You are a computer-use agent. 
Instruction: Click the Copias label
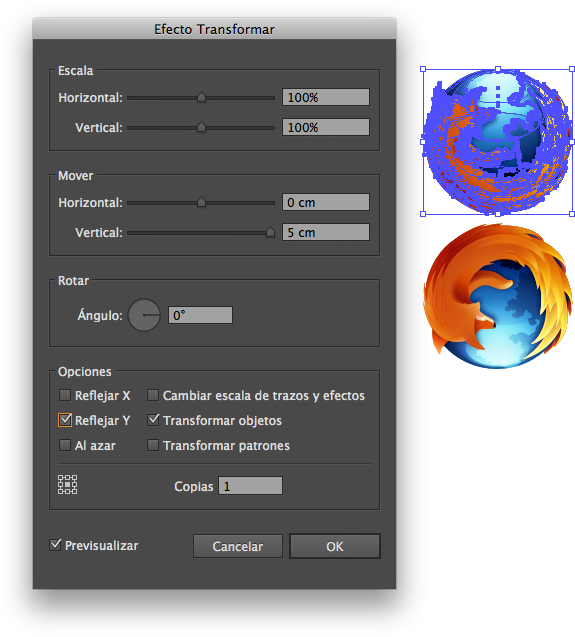(193, 486)
